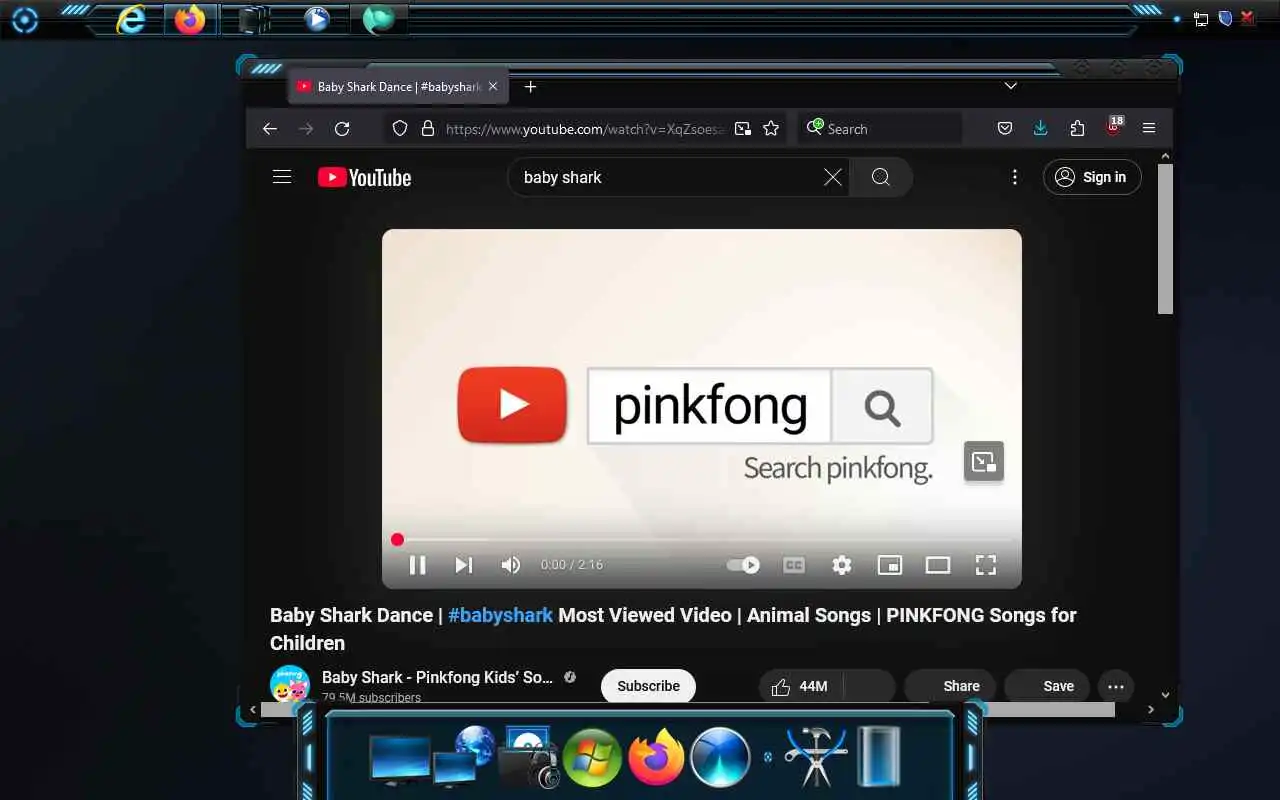This screenshot has width=1280, height=800.
Task: Toggle the autoplay switch
Action: (x=743, y=565)
